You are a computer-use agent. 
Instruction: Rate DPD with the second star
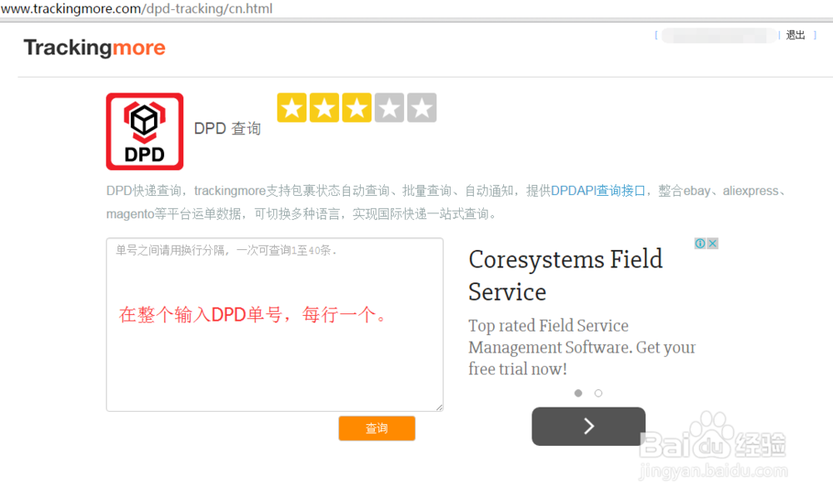324,108
